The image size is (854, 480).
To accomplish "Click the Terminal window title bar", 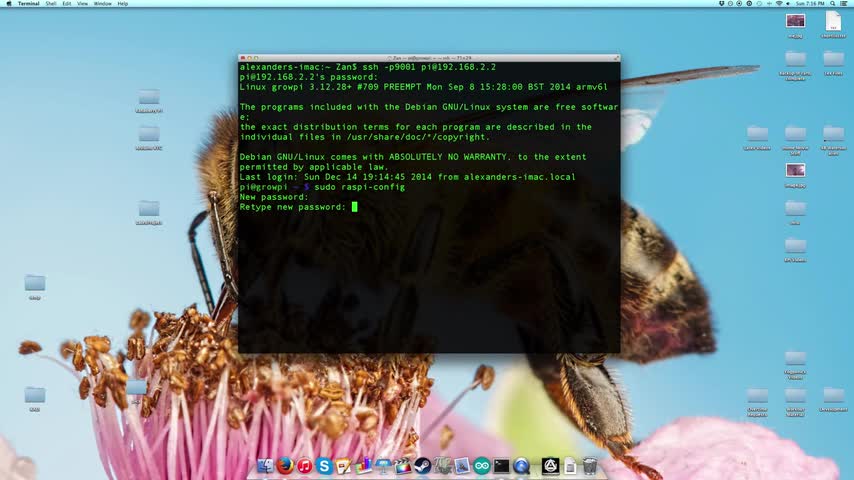I will coord(429,58).
